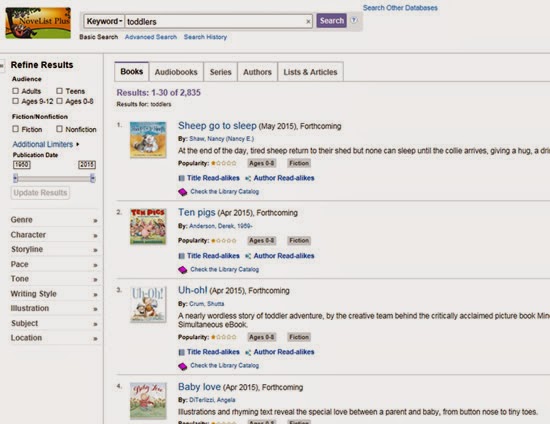Enable the Nonfiction filter checkbox
Image resolution: width=550 pixels, height=424 pixels.
point(60,129)
